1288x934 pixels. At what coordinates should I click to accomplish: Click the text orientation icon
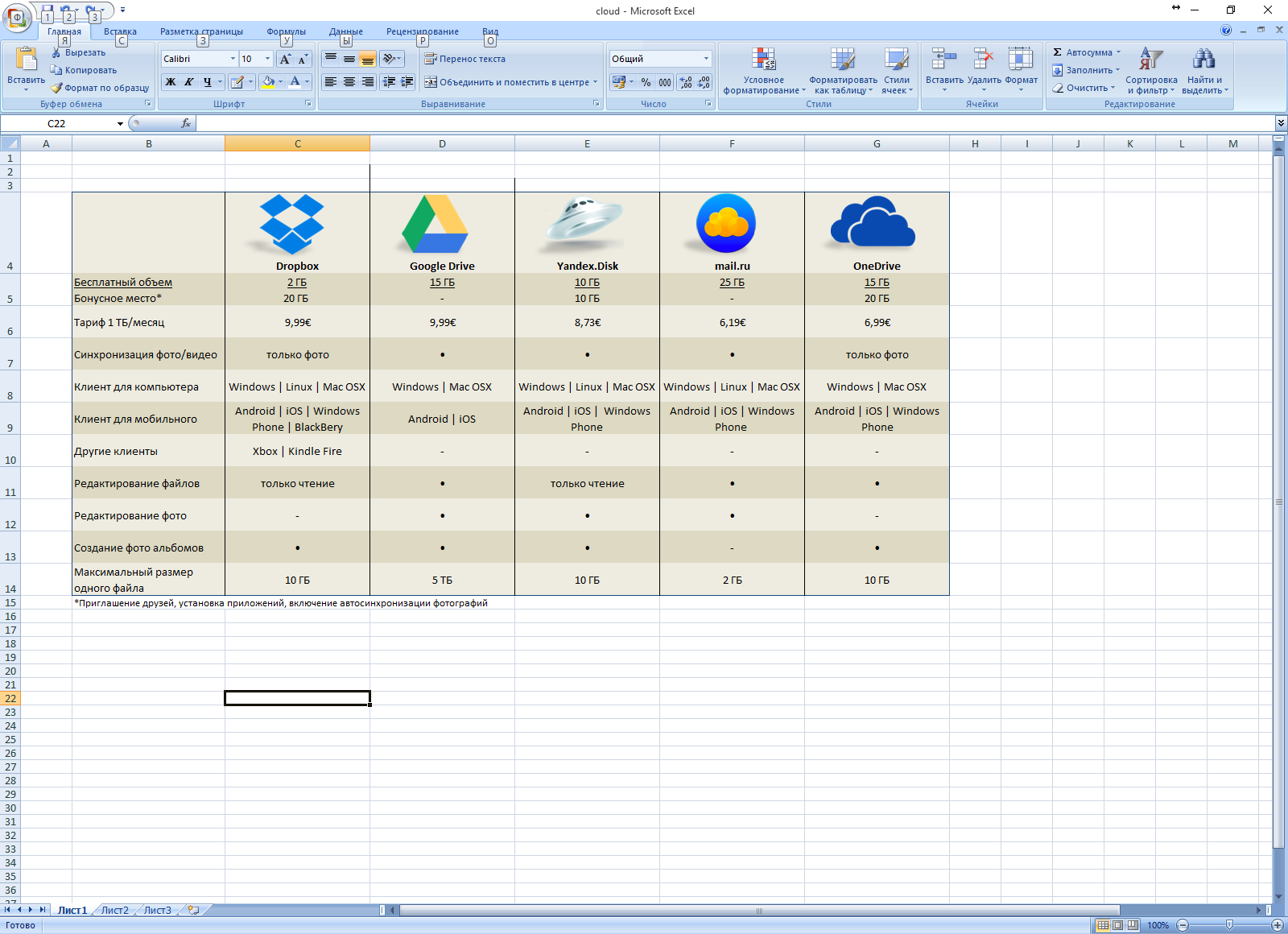(x=389, y=59)
